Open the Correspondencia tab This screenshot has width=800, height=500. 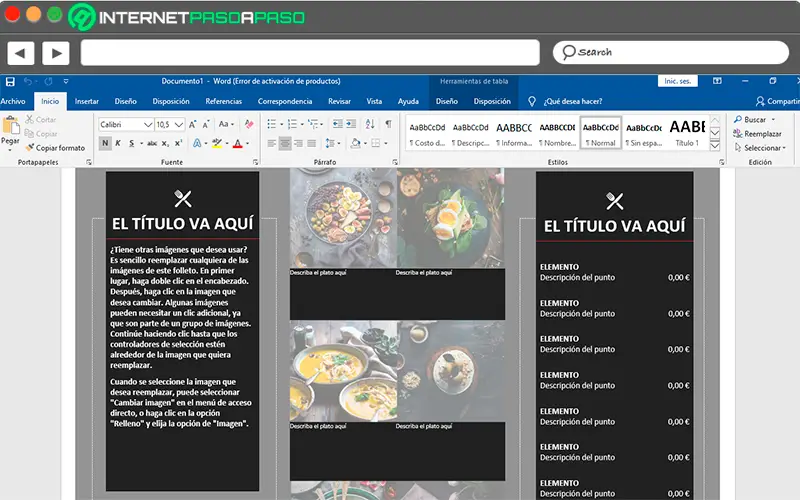(x=285, y=101)
